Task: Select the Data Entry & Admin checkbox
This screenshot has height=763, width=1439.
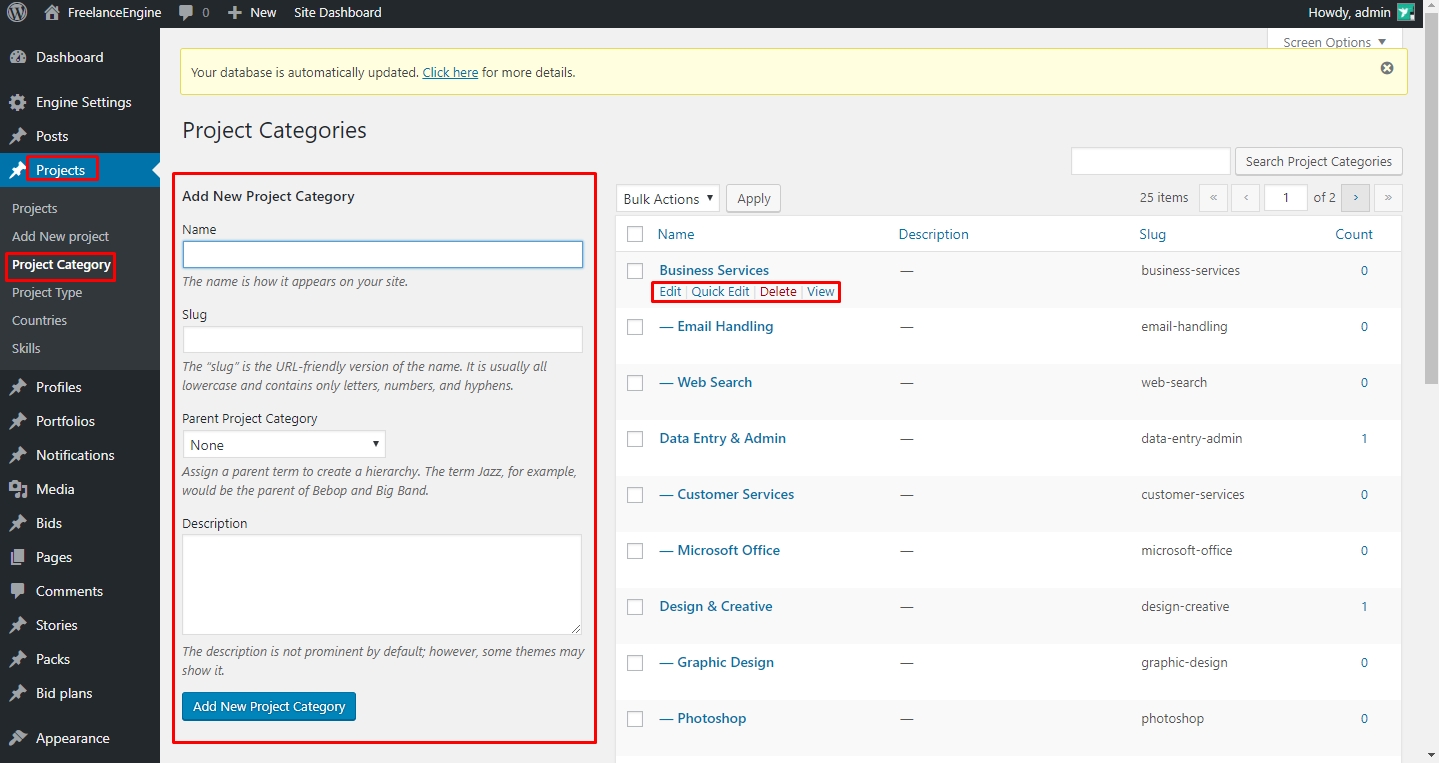Action: tap(635, 439)
